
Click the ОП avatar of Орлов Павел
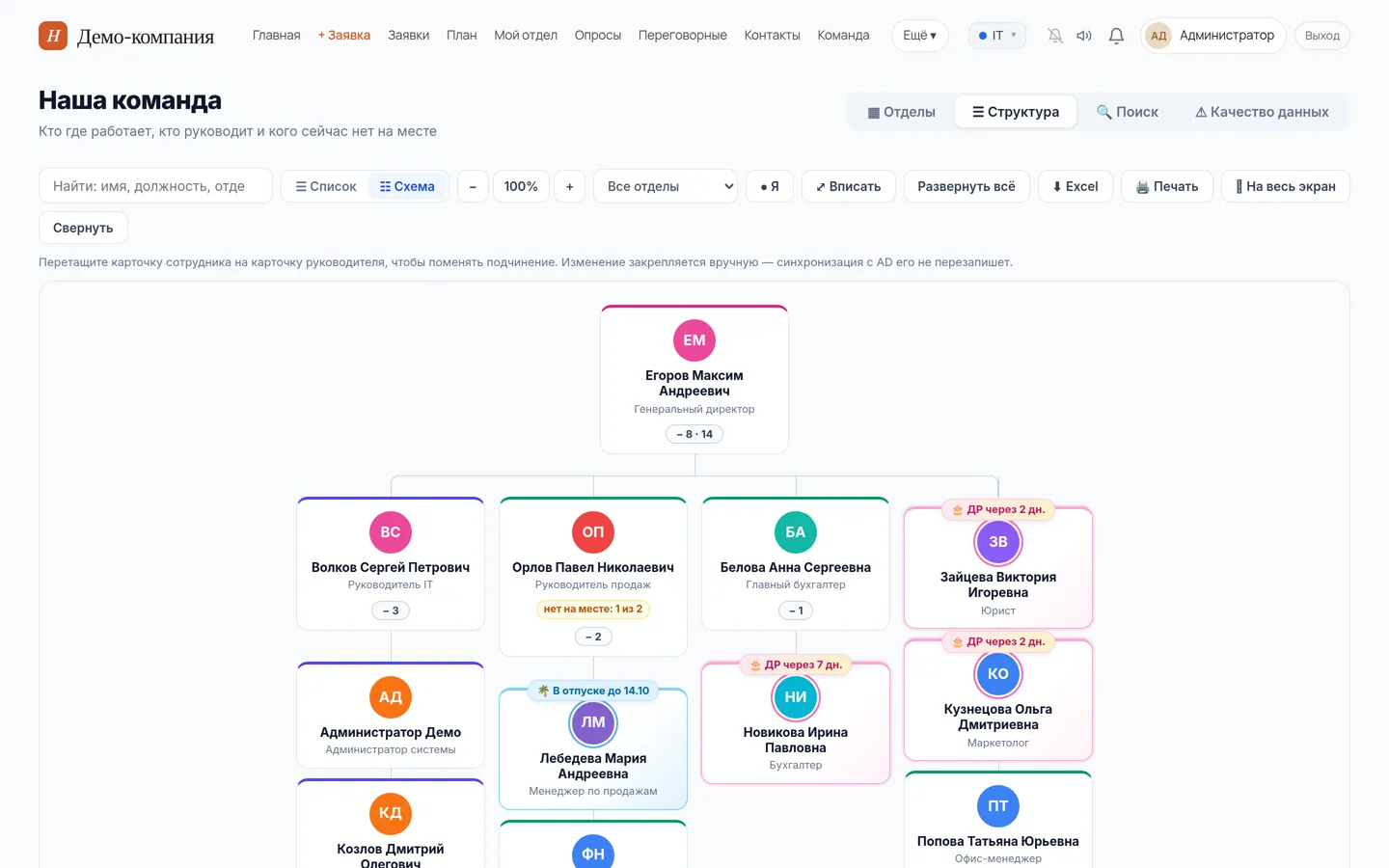coord(593,532)
